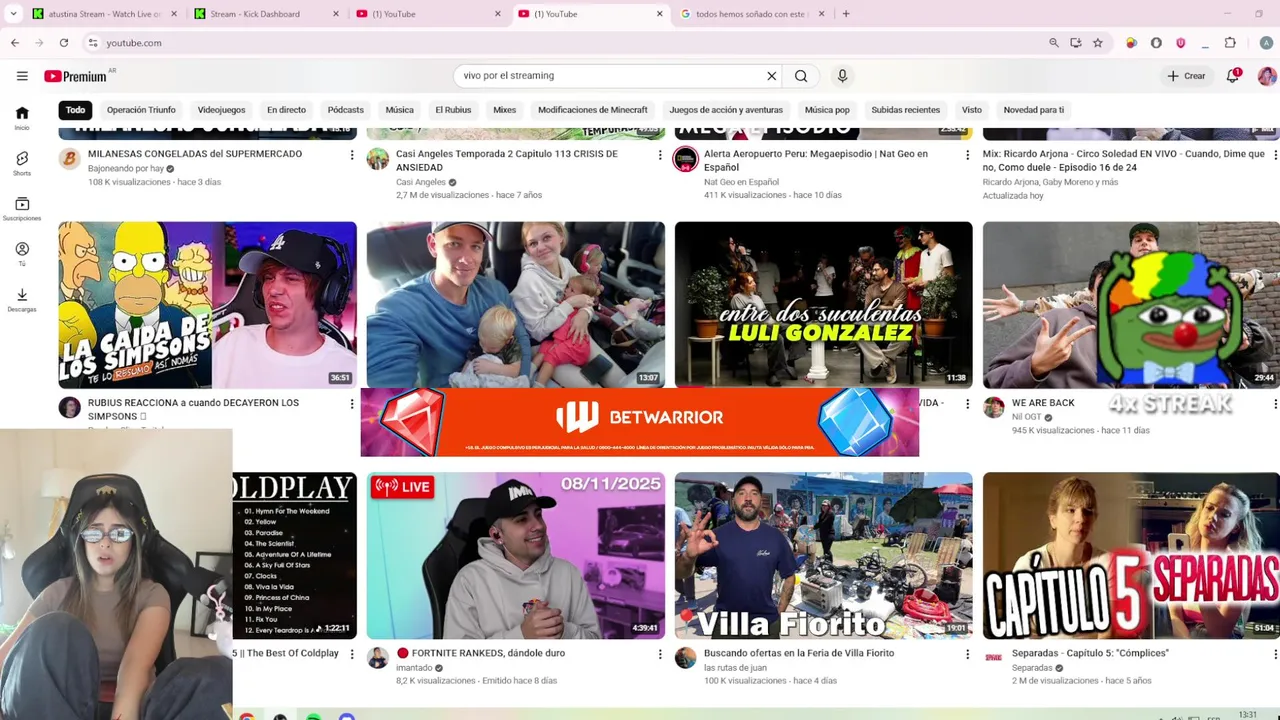Open options for Separadas Capítulo 5 video
Image resolution: width=1280 pixels, height=720 pixels.
click(x=1275, y=654)
